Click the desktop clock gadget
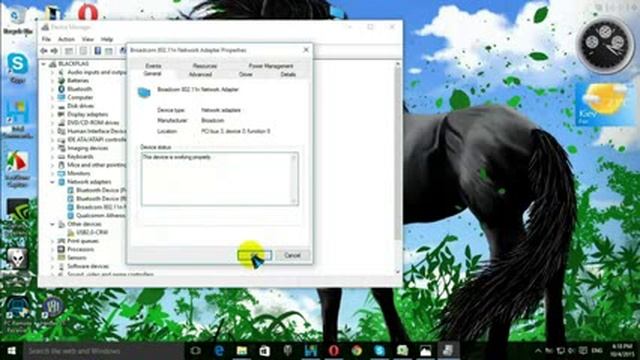The image size is (640, 360). pos(604,44)
